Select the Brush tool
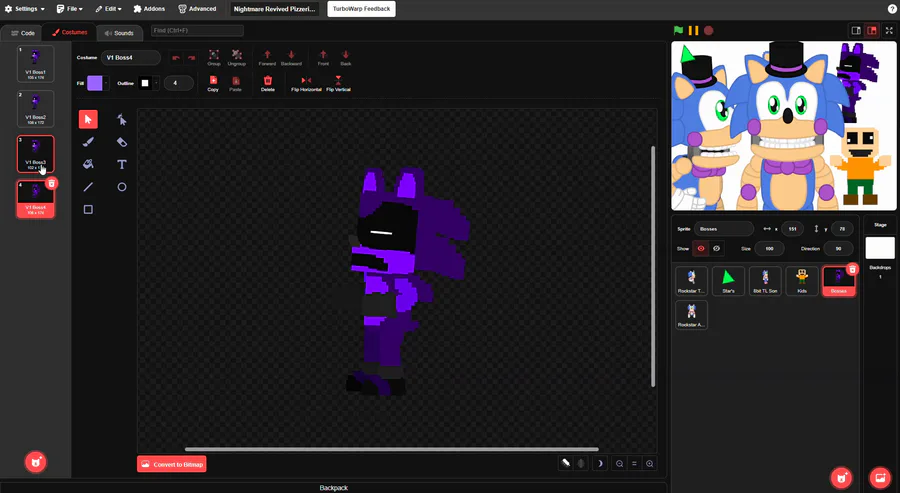This screenshot has width=900, height=493. 88,142
